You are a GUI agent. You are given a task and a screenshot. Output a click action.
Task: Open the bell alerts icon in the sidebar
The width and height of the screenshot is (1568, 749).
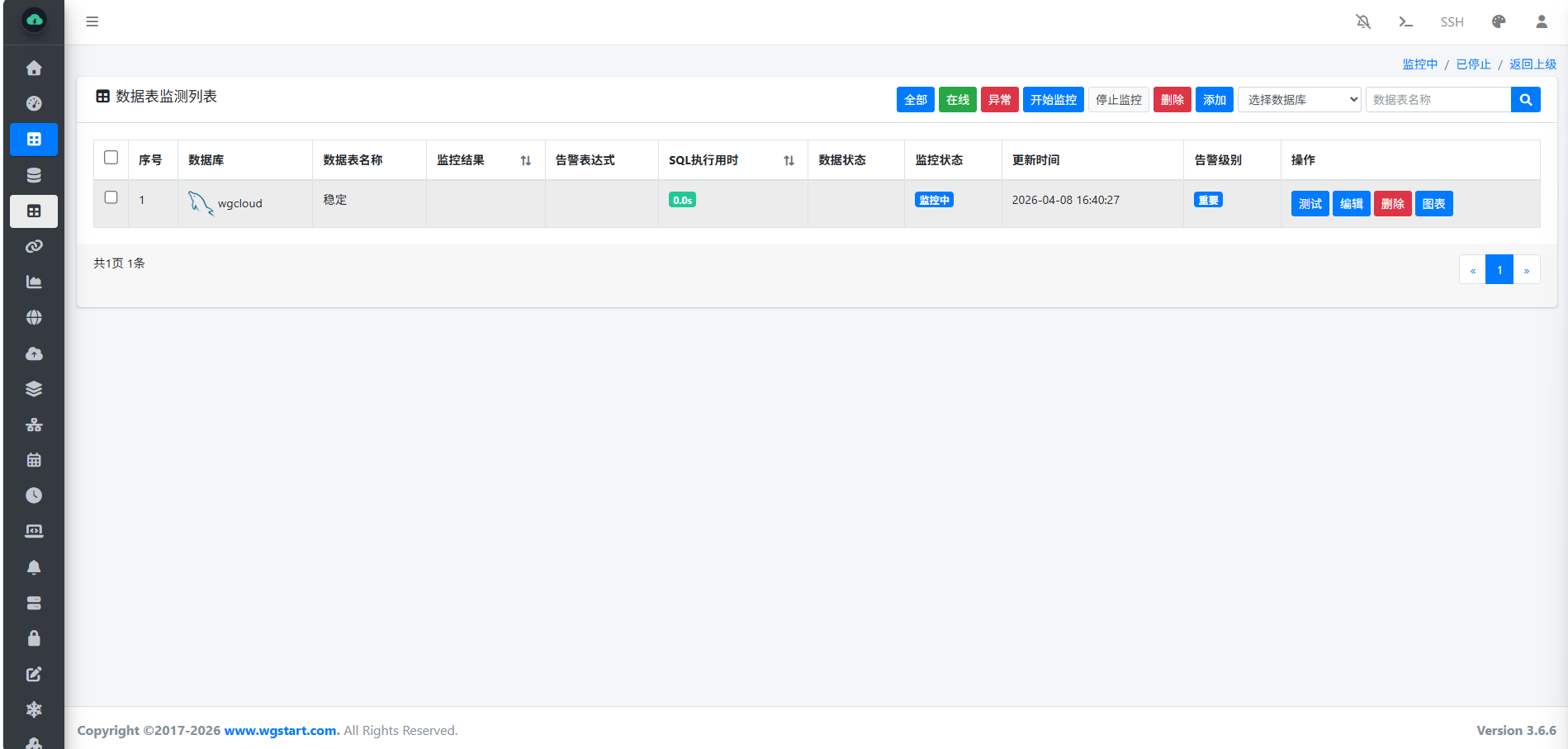point(34,566)
